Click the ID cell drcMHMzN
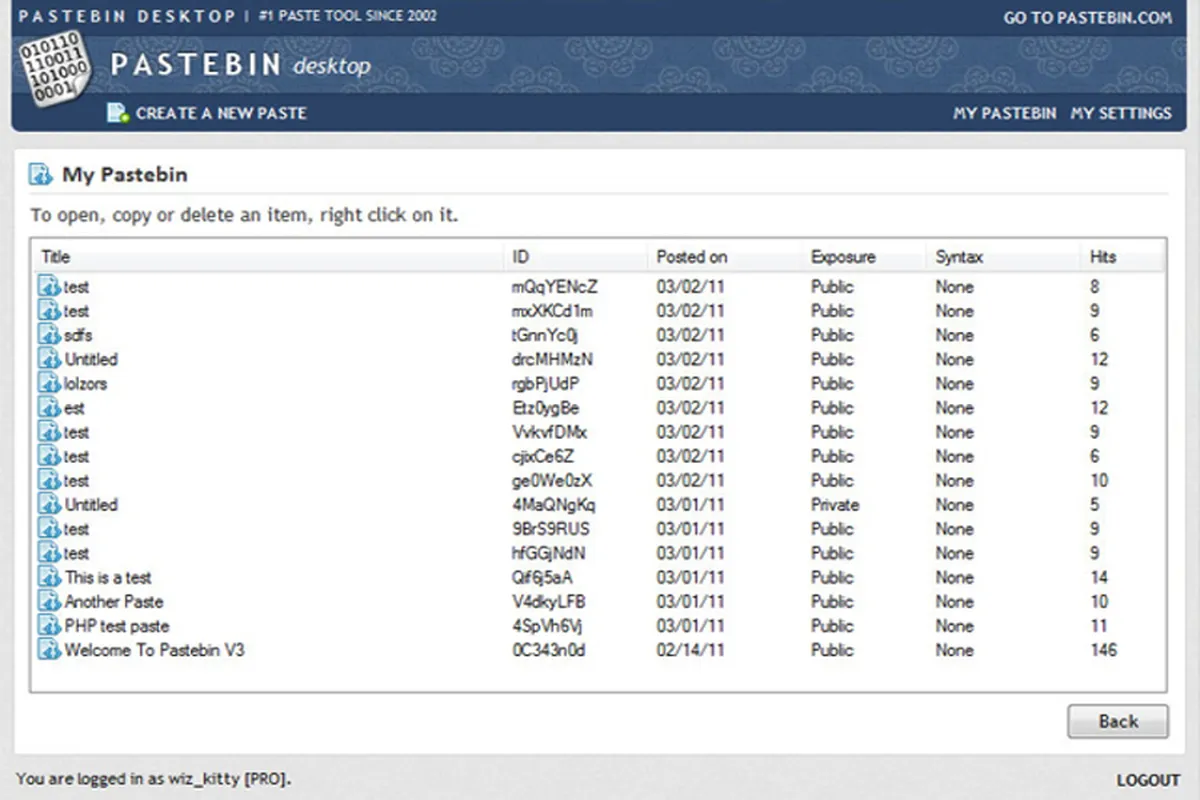Screen dimensions: 1200x800 (x=552, y=359)
